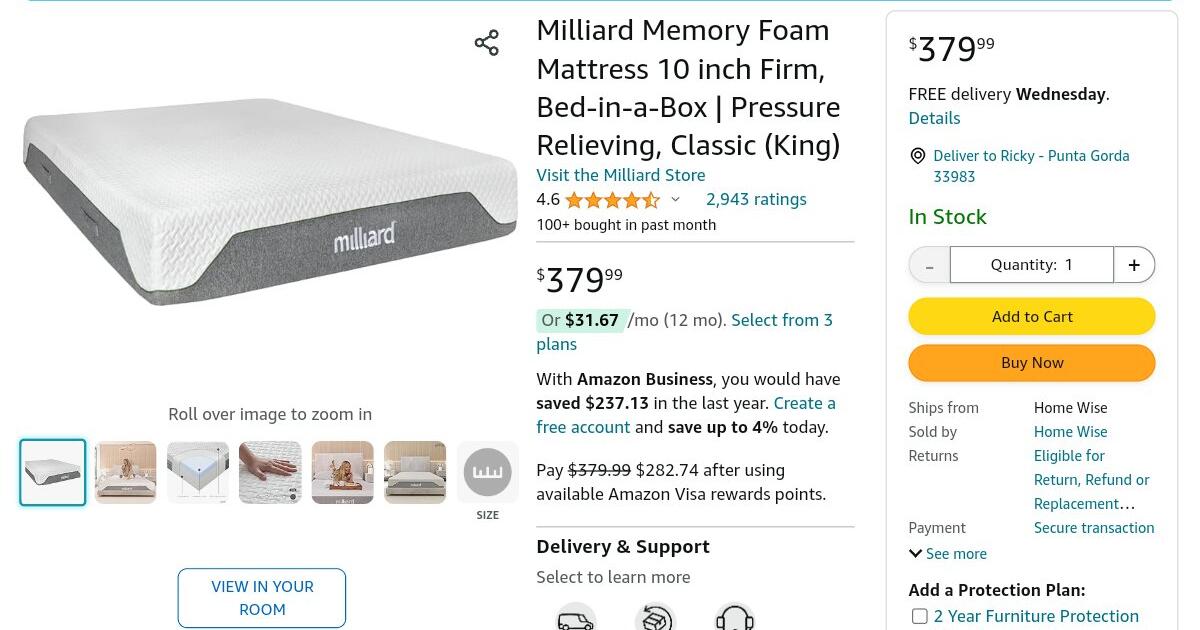Viewport: 1200px width, 630px height.
Task: Check the 2 Year Furniture Protection box
Action: (x=919, y=616)
